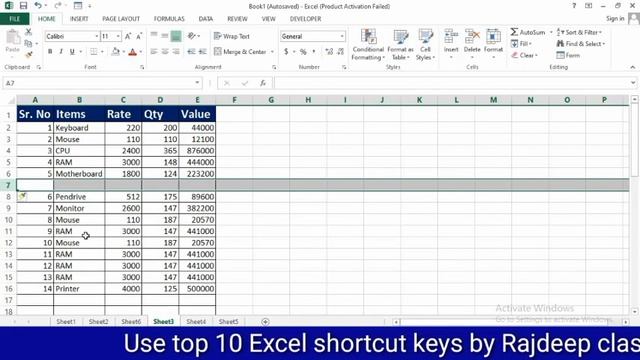Toggle italic formatting
640x360 pixels.
tap(61, 52)
